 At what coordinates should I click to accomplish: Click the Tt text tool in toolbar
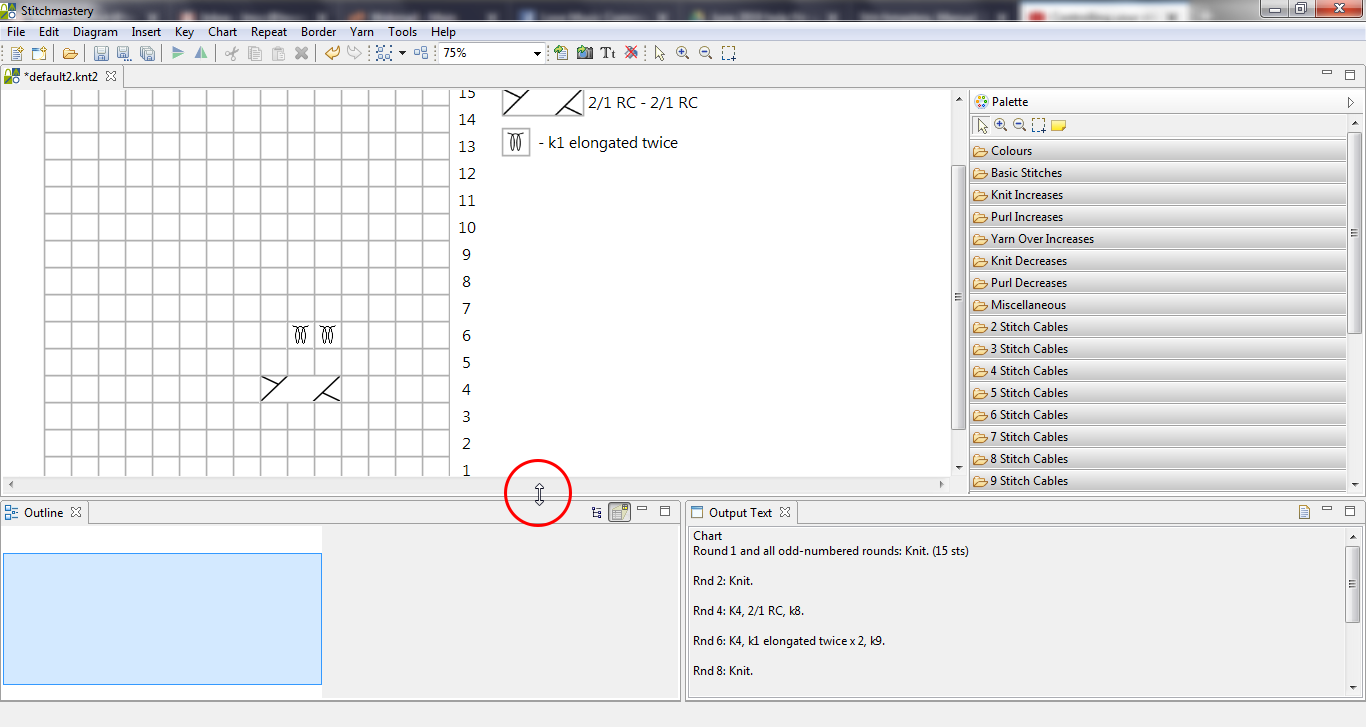pos(607,53)
